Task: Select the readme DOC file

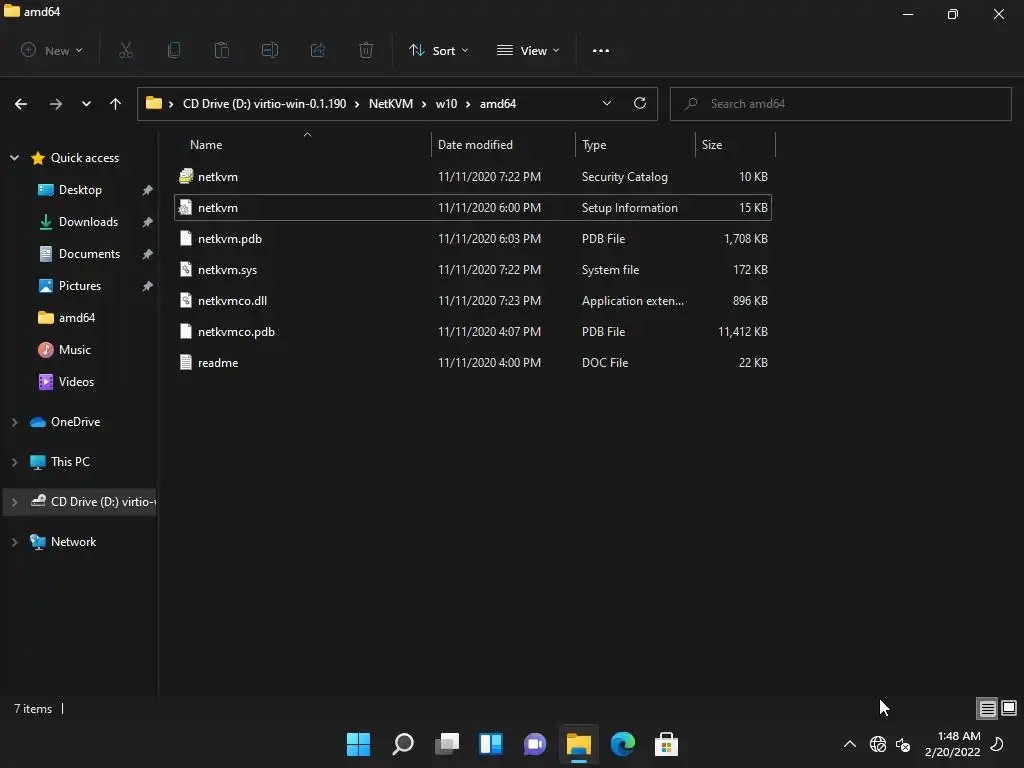Action: click(473, 362)
